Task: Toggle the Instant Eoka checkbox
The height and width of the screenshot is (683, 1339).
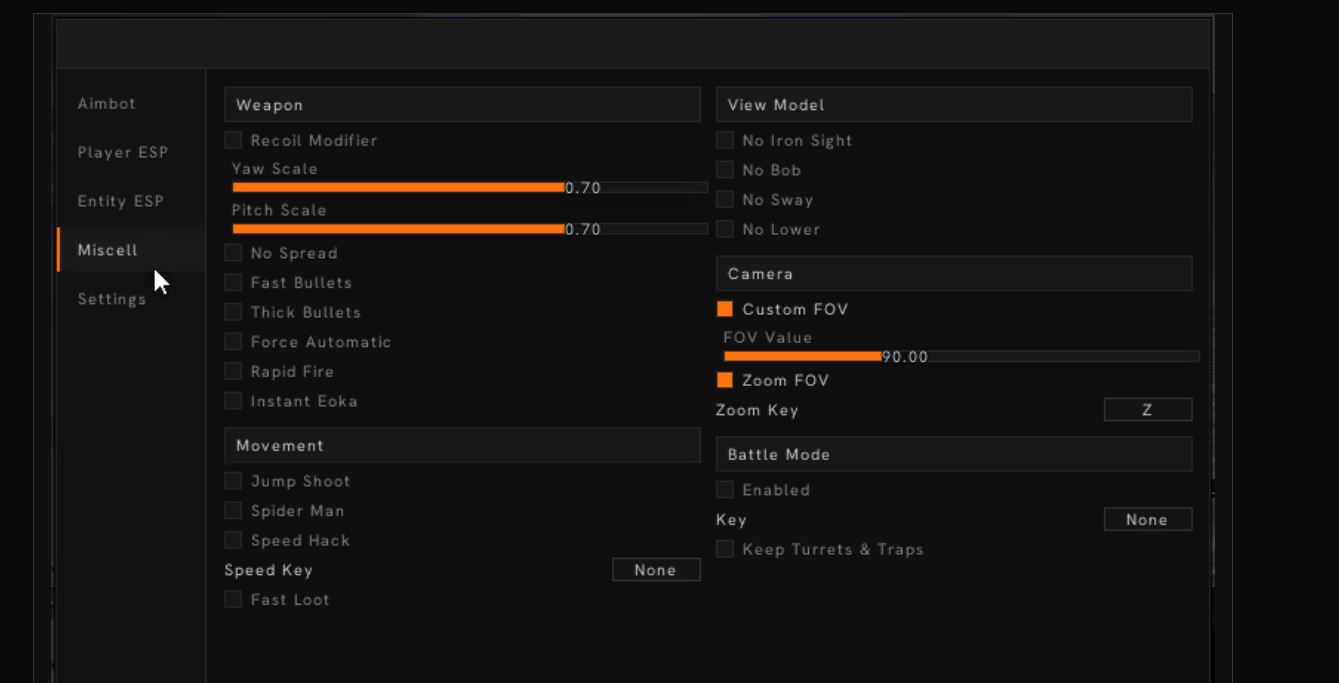Action: pyautogui.click(x=233, y=401)
